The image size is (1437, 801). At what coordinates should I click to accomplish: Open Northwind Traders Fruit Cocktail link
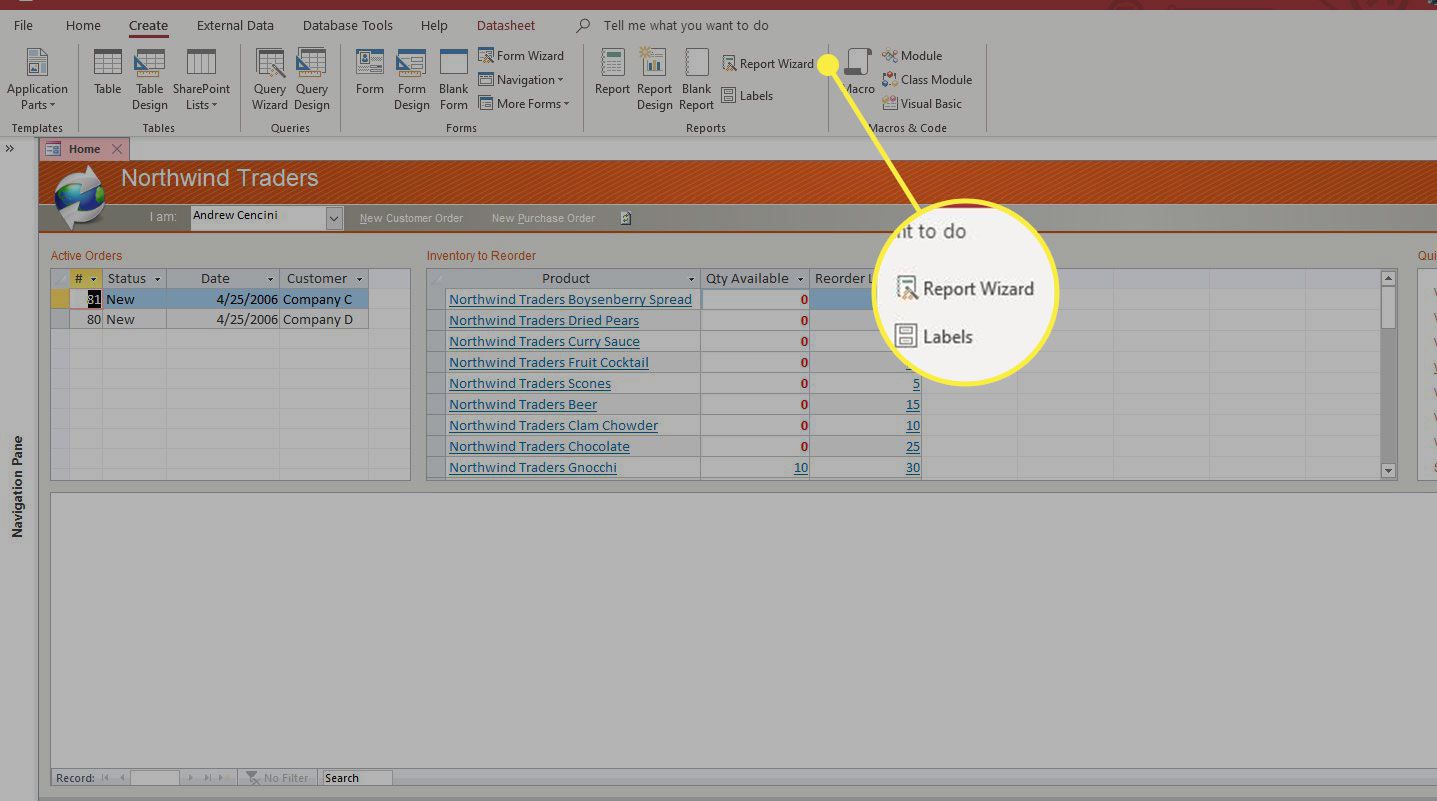point(549,362)
